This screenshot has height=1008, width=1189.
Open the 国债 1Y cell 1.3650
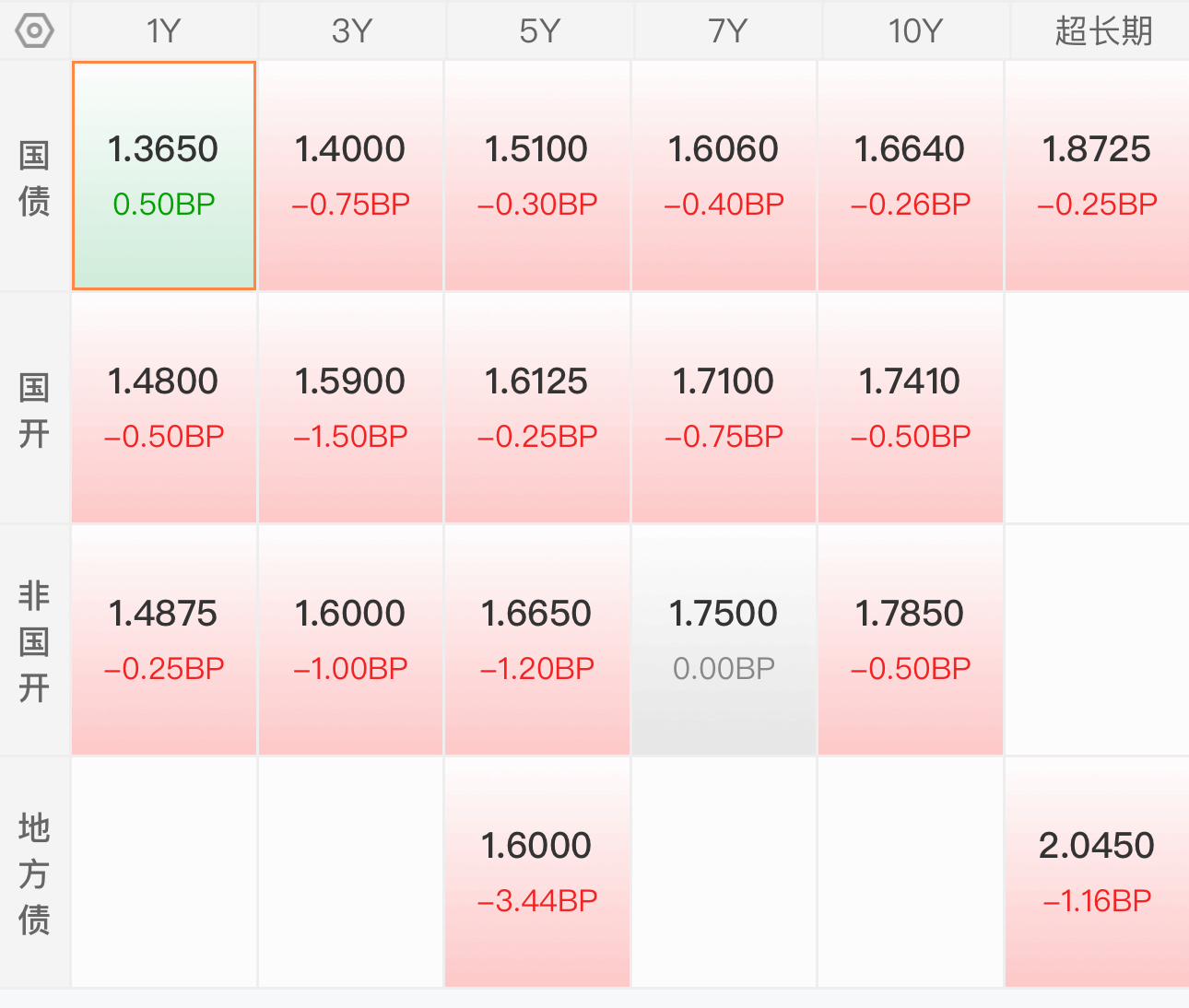[164, 176]
